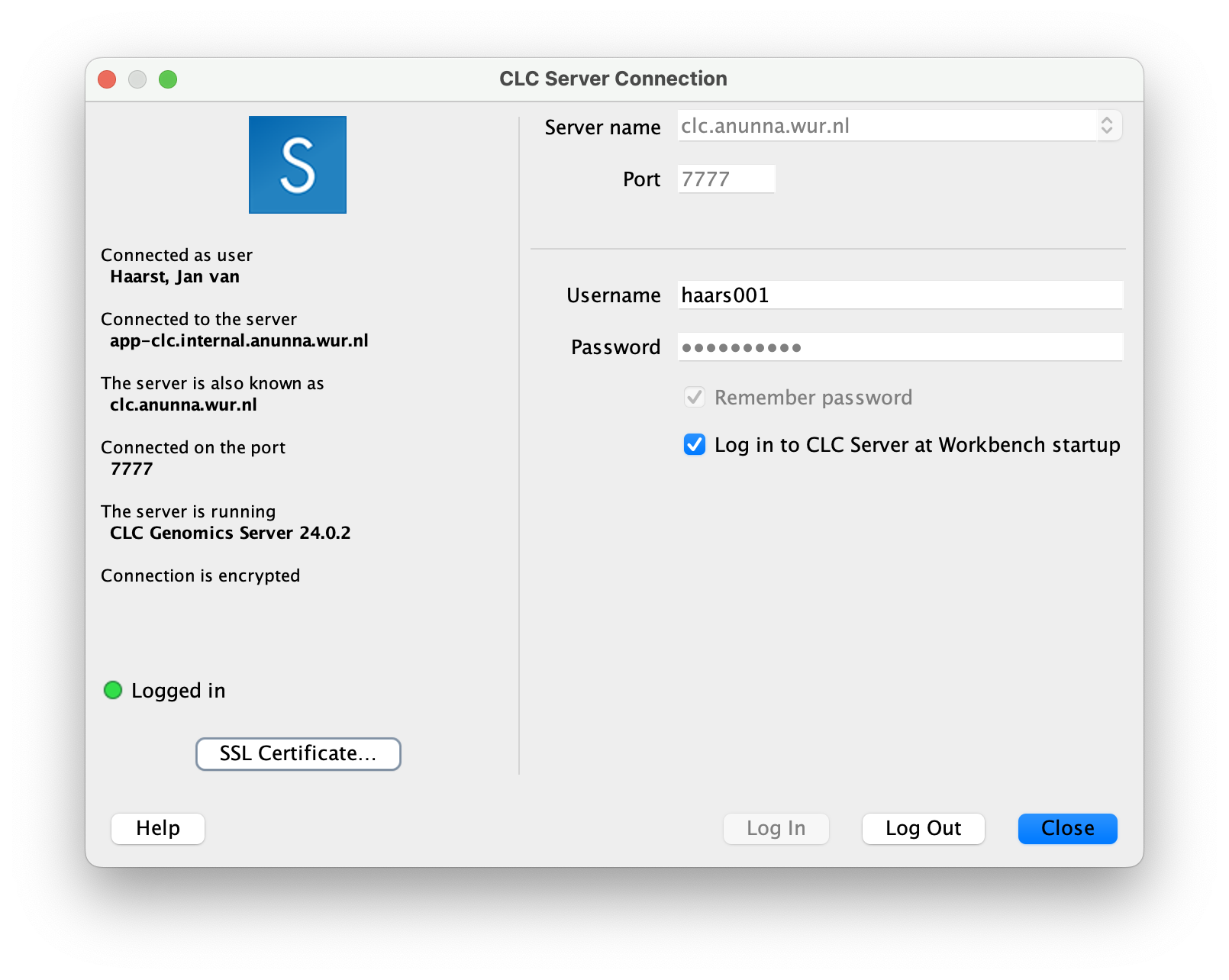
Task: Click the green maximize window button
Action: click(168, 79)
